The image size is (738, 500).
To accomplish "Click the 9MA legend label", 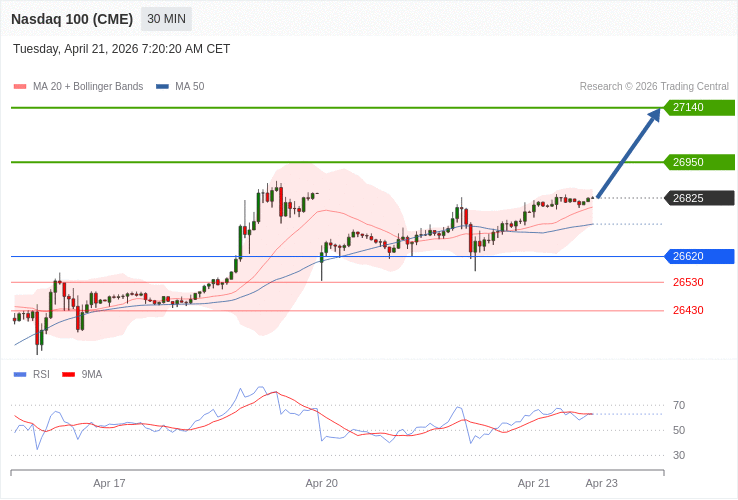I will [x=92, y=375].
